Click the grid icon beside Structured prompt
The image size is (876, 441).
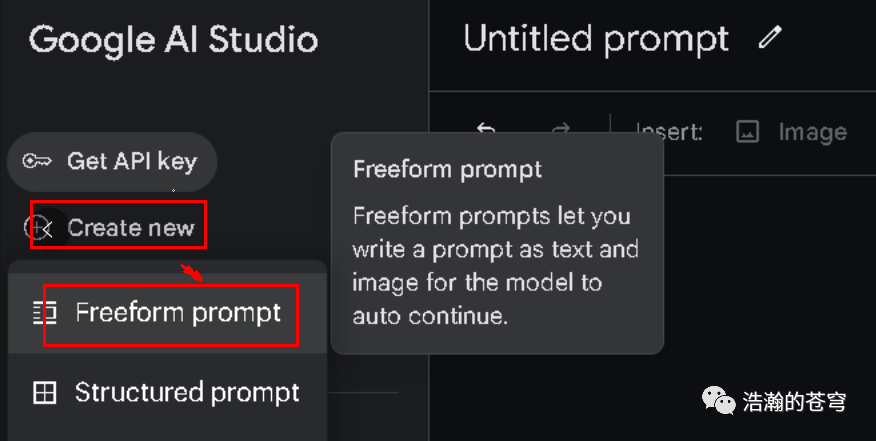click(x=45, y=392)
